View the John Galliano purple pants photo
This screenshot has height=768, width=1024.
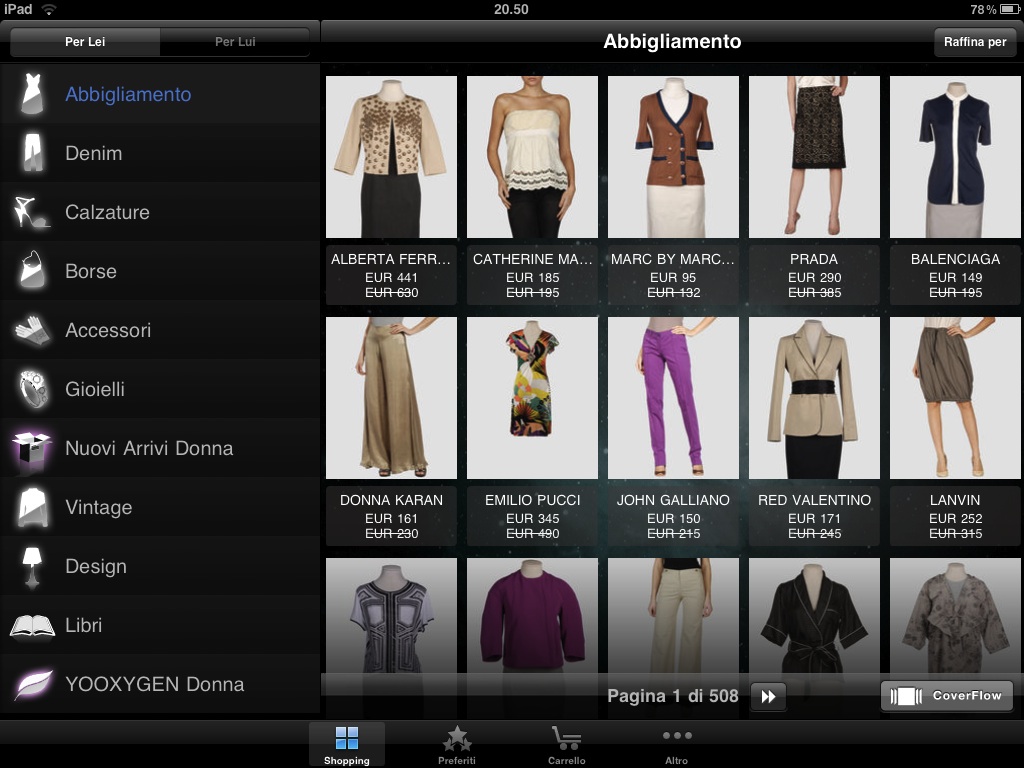coord(673,398)
